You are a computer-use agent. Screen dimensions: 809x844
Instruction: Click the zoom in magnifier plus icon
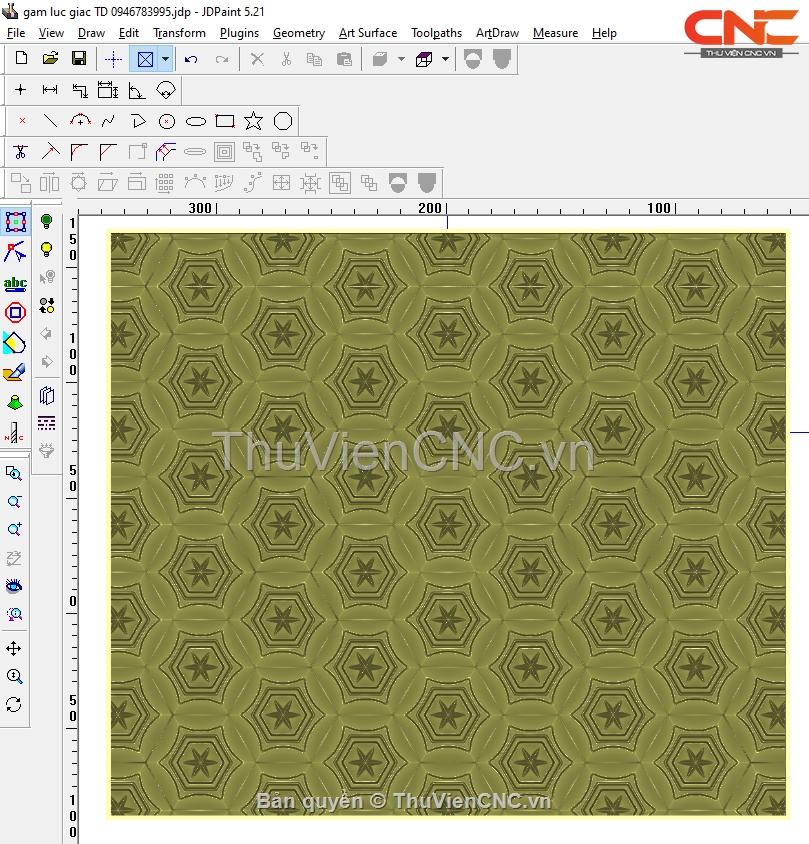[14, 529]
